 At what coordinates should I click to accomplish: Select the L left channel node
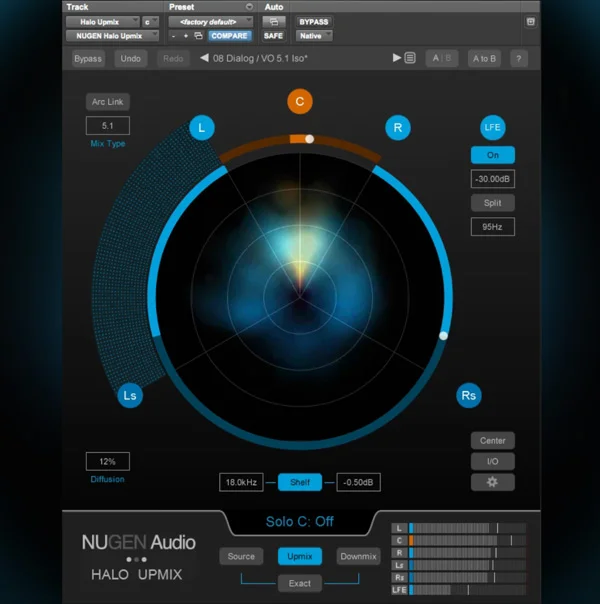pyautogui.click(x=202, y=128)
